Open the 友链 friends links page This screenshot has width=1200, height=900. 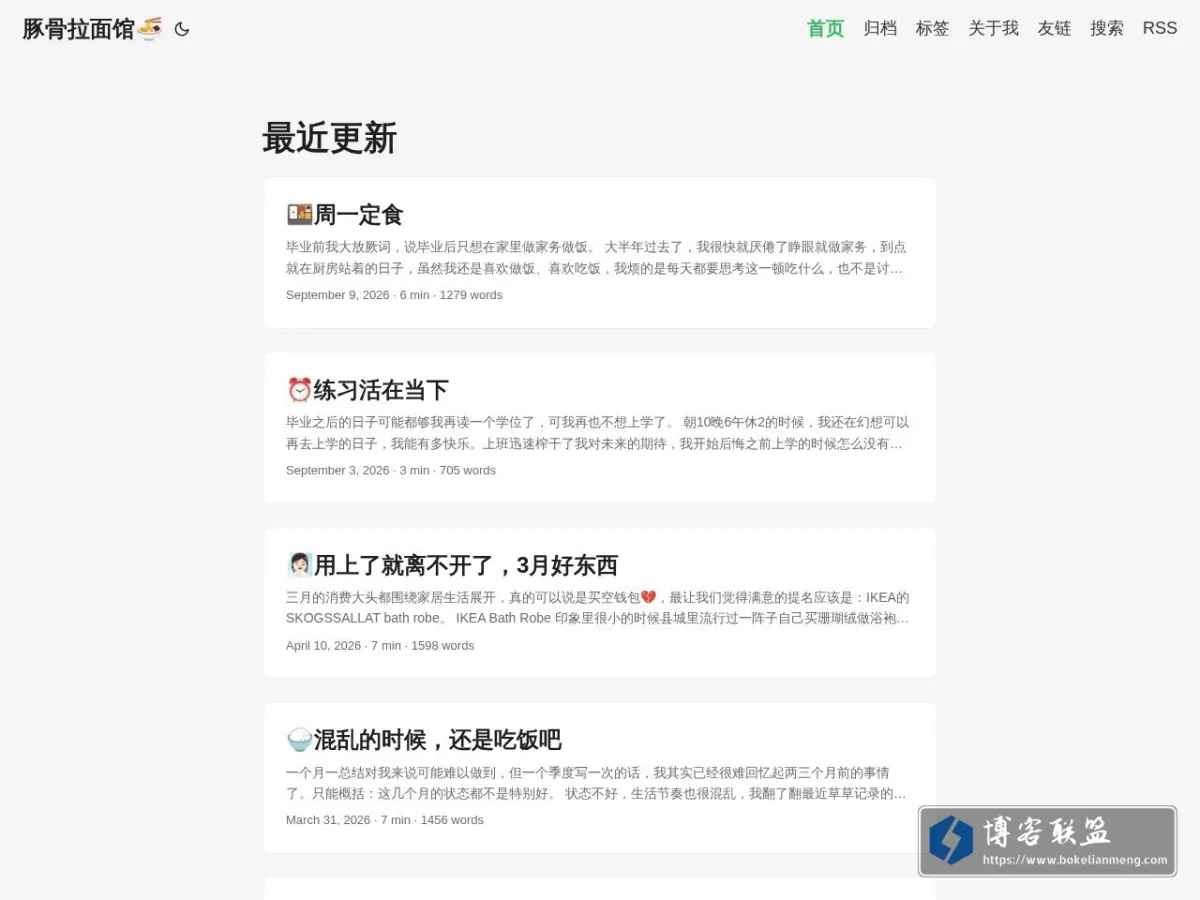tap(1054, 28)
